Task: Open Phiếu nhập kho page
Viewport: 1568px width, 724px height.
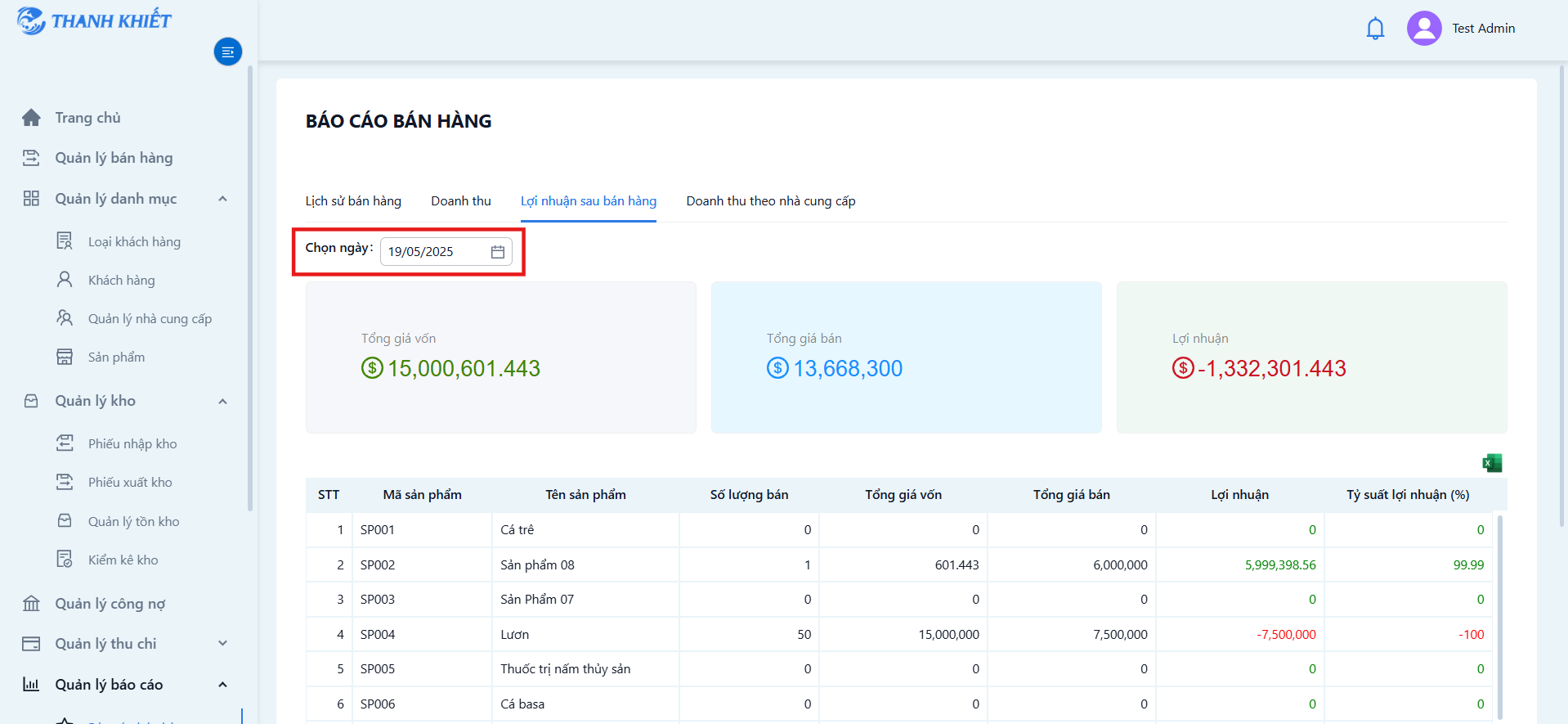Action: pos(132,443)
